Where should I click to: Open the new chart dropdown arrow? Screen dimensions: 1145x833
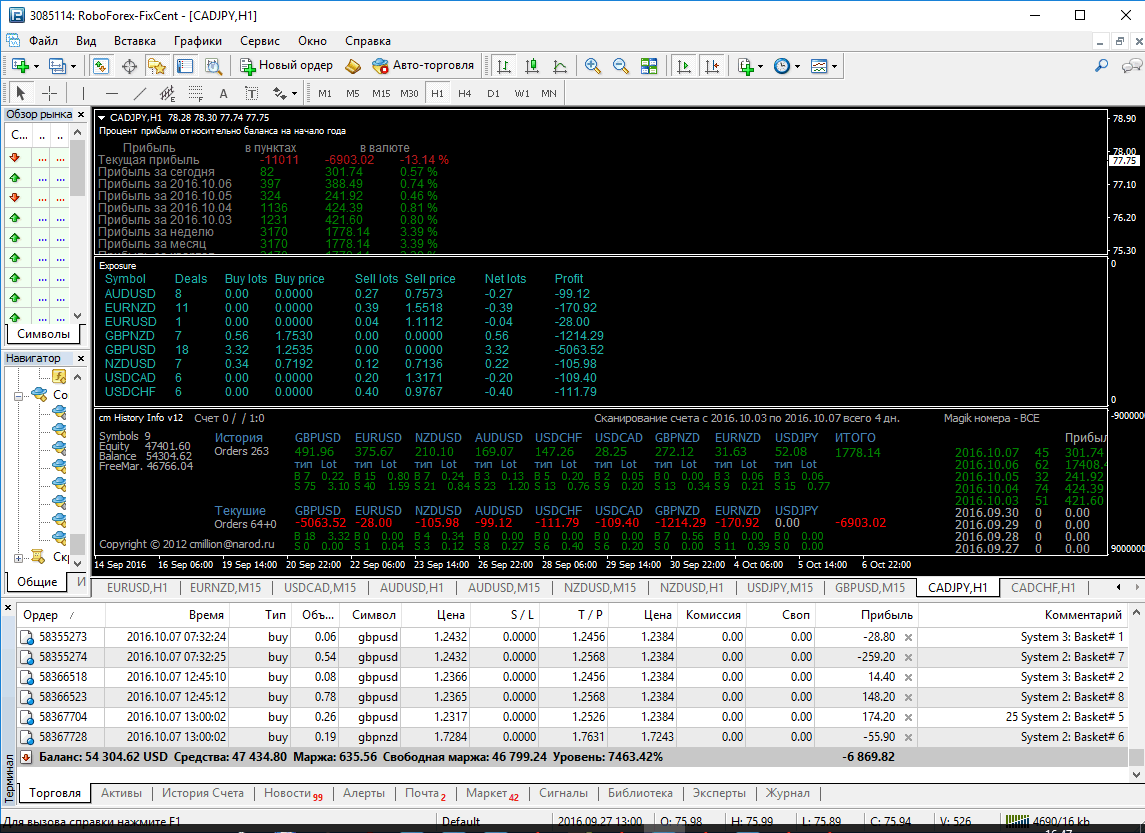click(x=37, y=65)
